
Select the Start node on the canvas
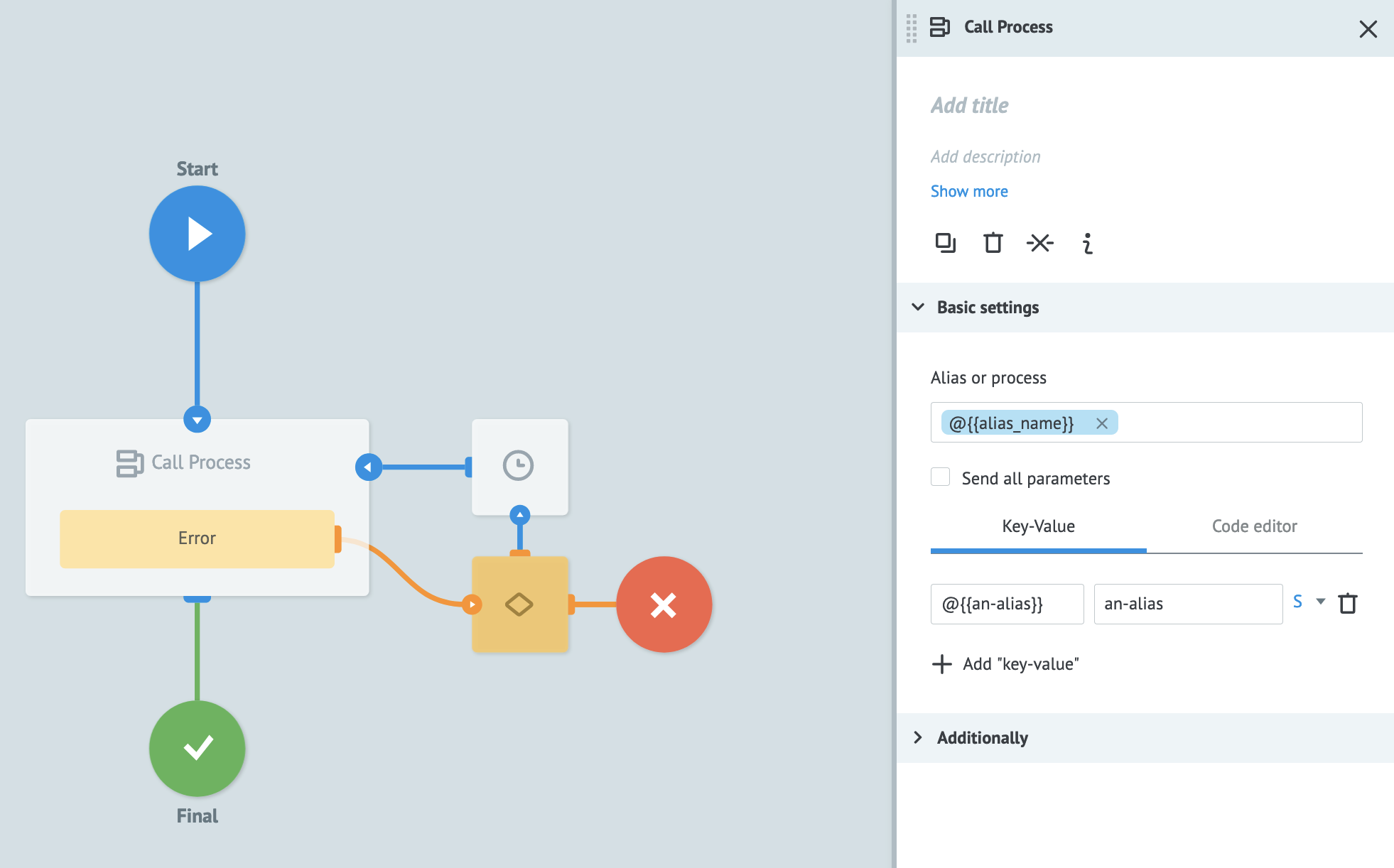tap(197, 233)
